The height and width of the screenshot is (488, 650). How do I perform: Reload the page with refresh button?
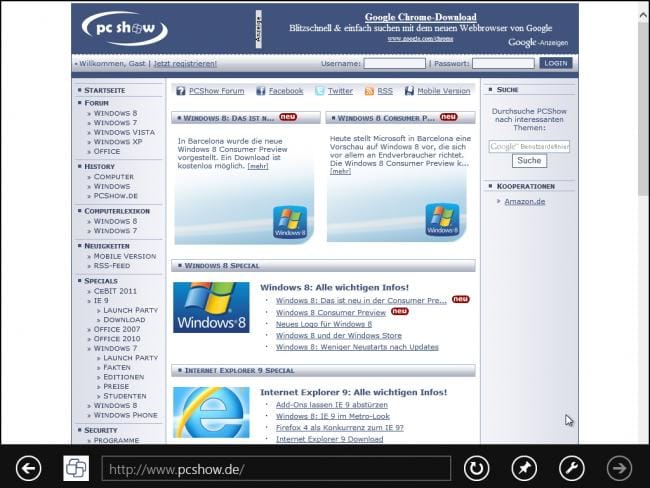tap(476, 468)
